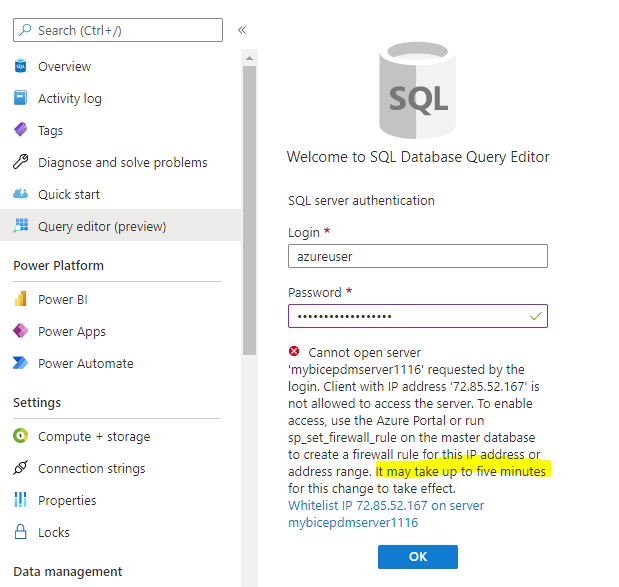
Task: Click the Compute + storage icon
Action: [20, 437]
